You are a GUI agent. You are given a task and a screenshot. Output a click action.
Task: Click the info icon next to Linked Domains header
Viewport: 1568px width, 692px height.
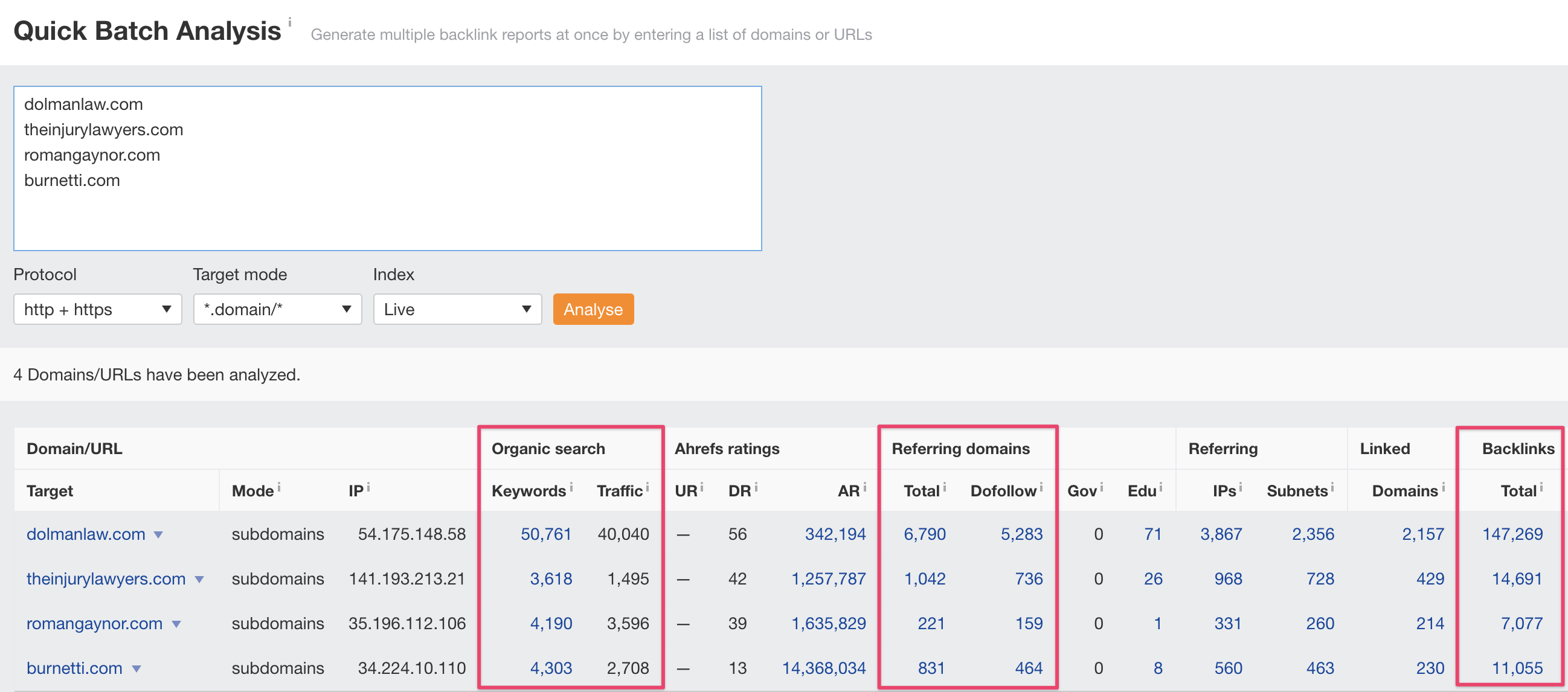(x=1442, y=487)
